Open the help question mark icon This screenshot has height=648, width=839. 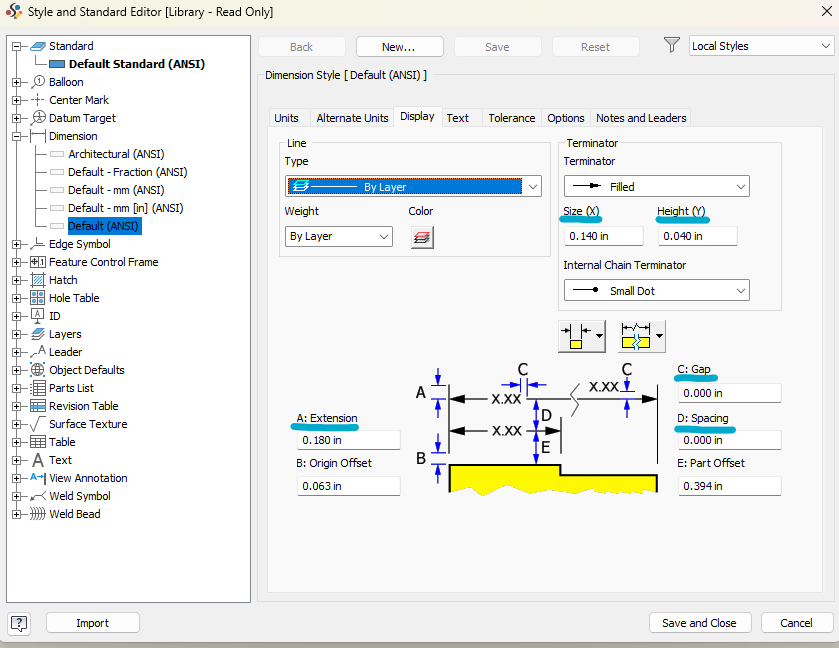click(x=18, y=622)
